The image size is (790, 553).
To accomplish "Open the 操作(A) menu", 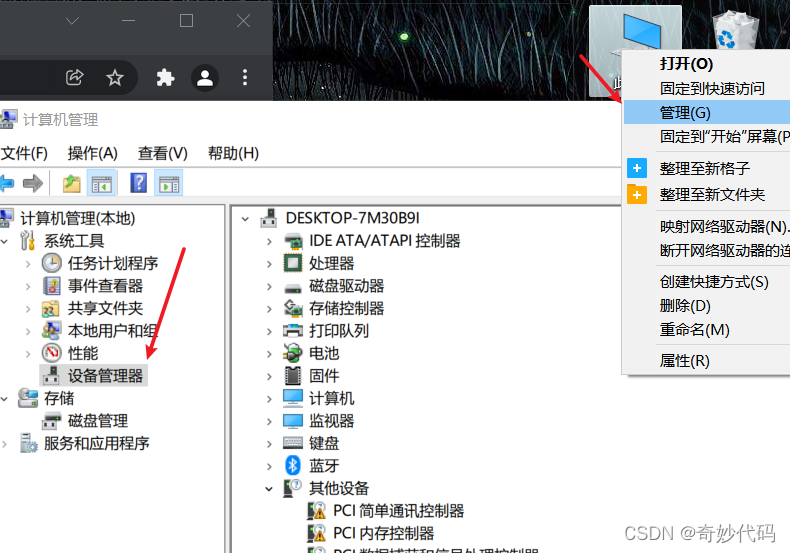I will [93, 153].
